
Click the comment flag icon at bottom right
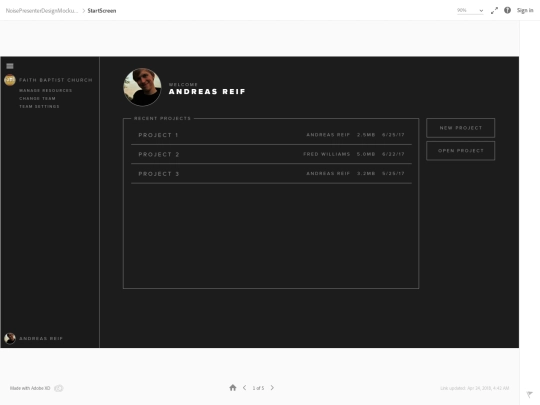[529, 394]
